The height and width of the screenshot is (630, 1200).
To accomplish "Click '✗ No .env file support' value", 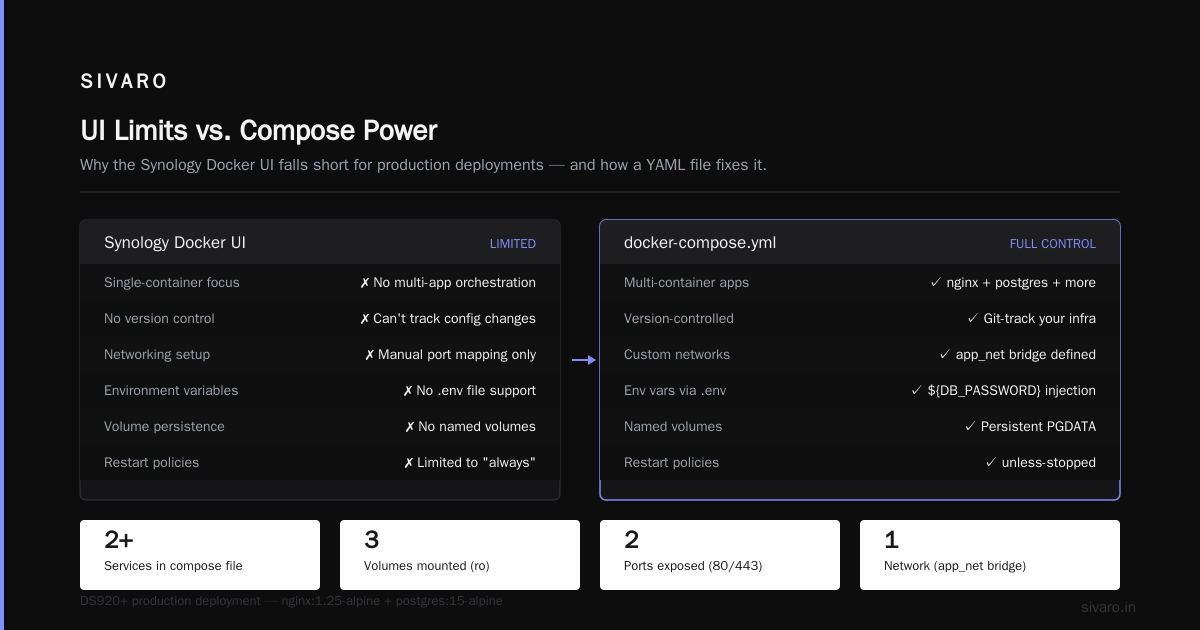I will pos(469,391).
